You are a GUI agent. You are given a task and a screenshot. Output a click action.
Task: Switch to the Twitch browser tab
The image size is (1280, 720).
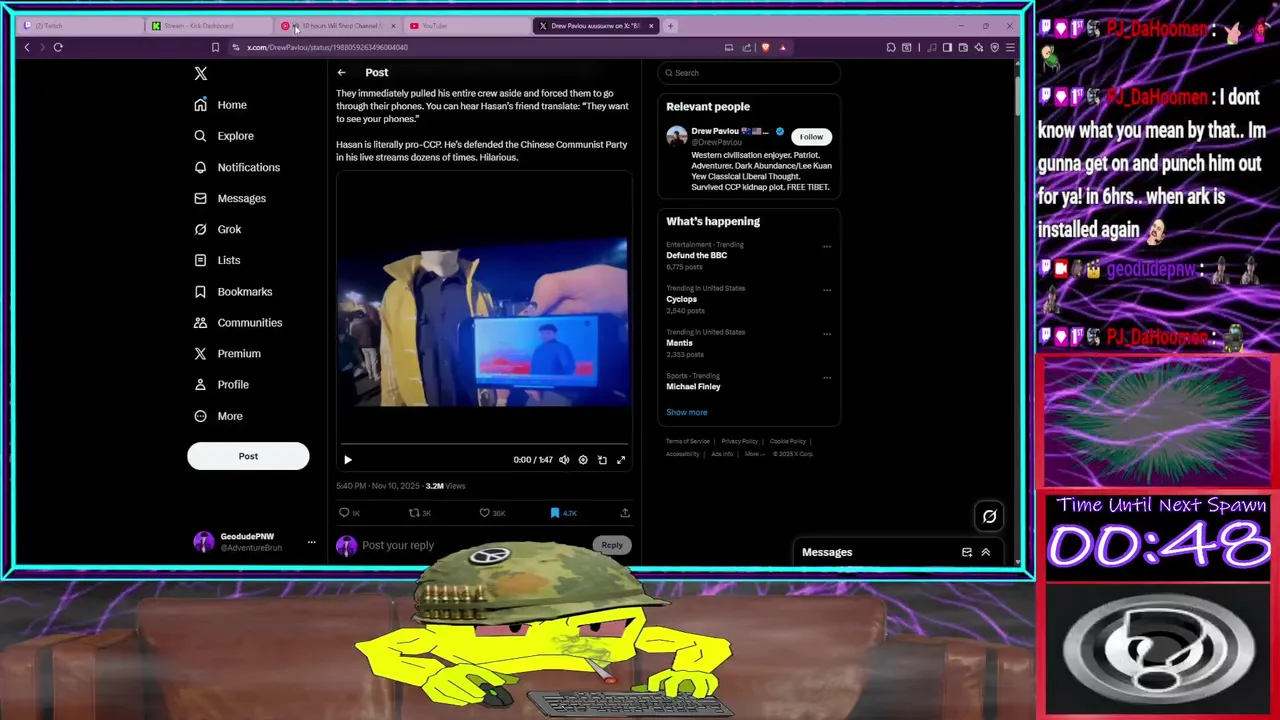click(80, 26)
